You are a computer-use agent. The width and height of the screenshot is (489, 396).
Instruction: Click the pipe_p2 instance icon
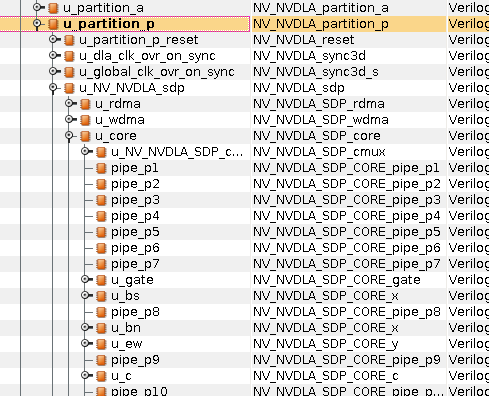pyautogui.click(x=101, y=184)
